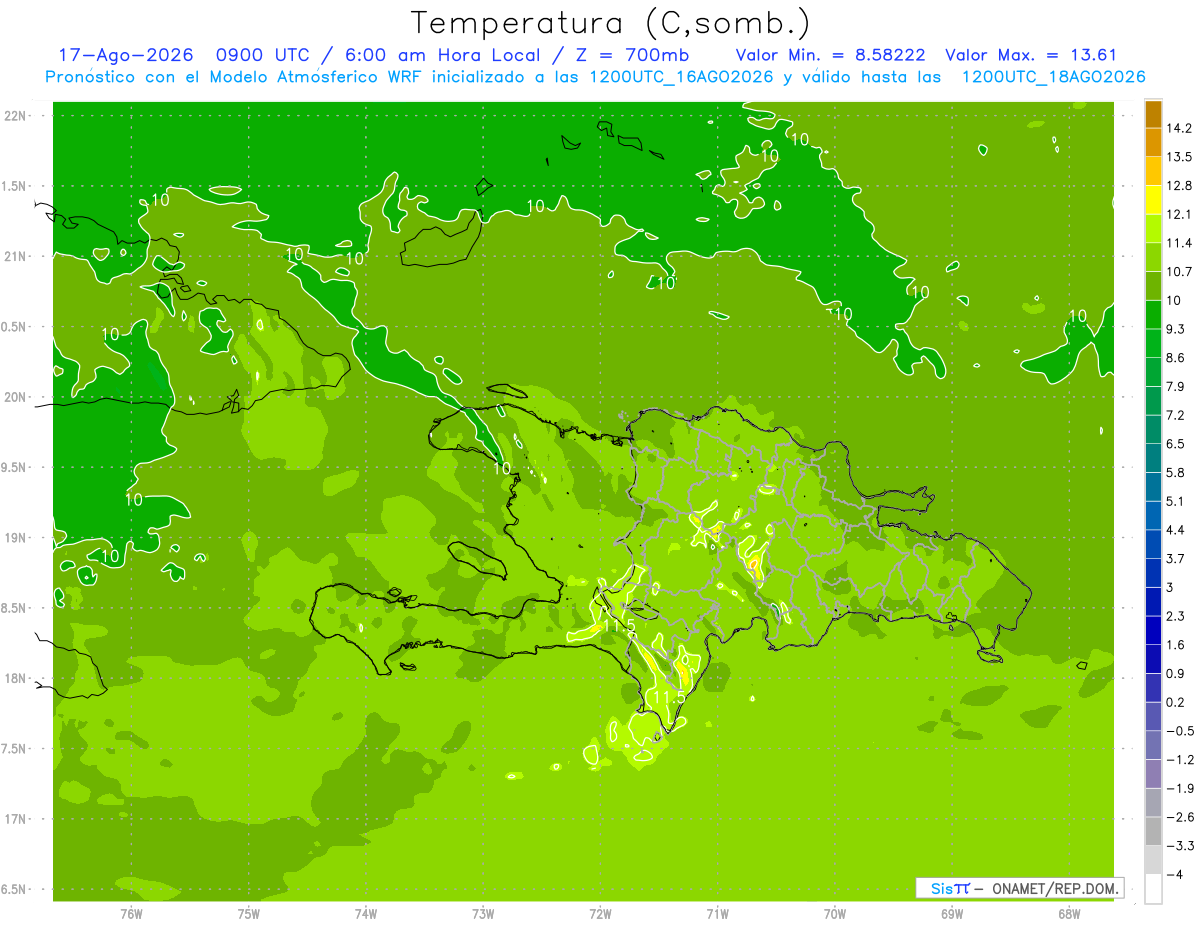Click the 20N latitude axis label
Screen dimensions: 1200x927
tap(14, 397)
